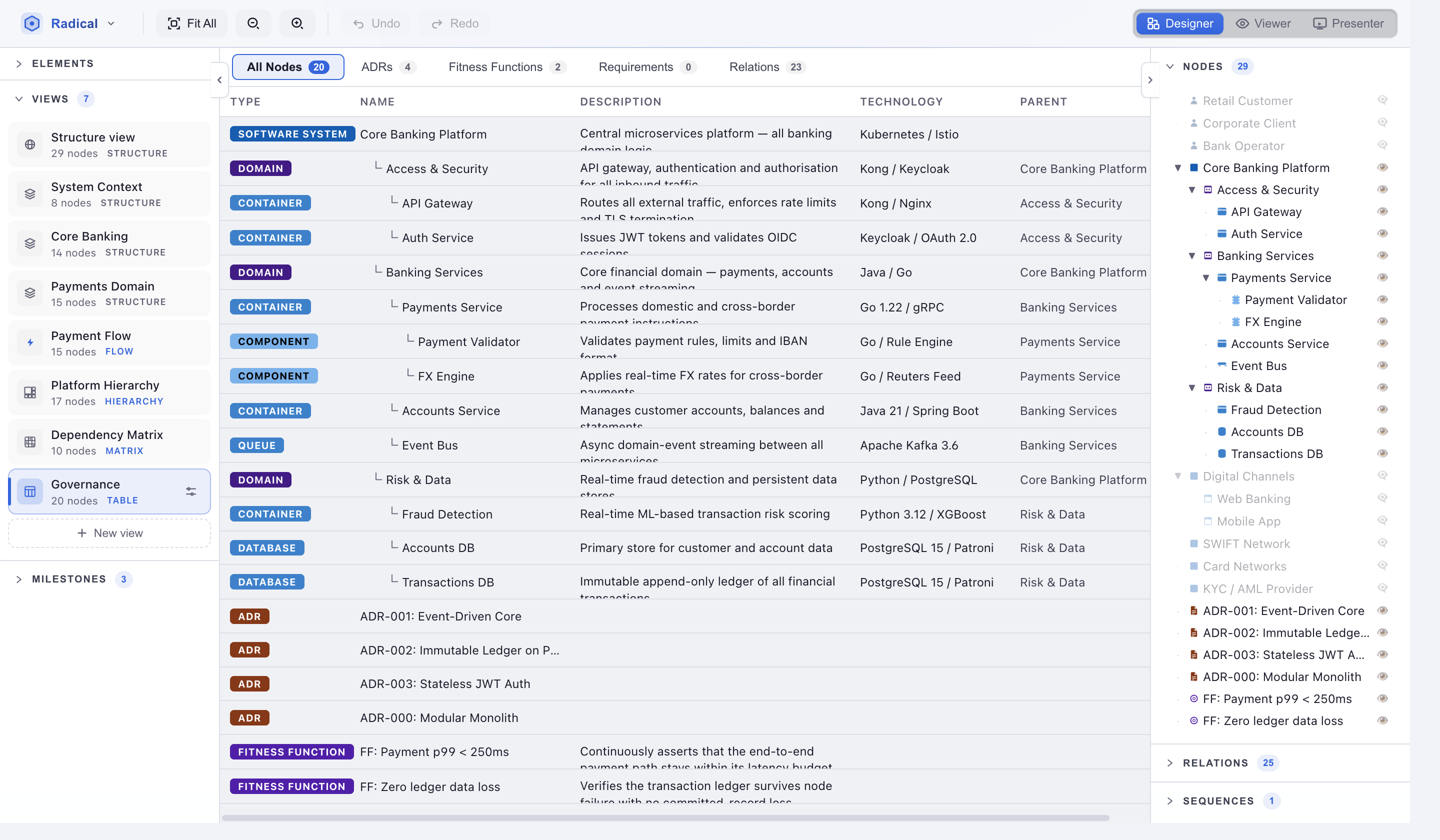The width and height of the screenshot is (1440, 840).
Task: Click the FF: Zero ledger data loss icon
Action: (1193, 721)
